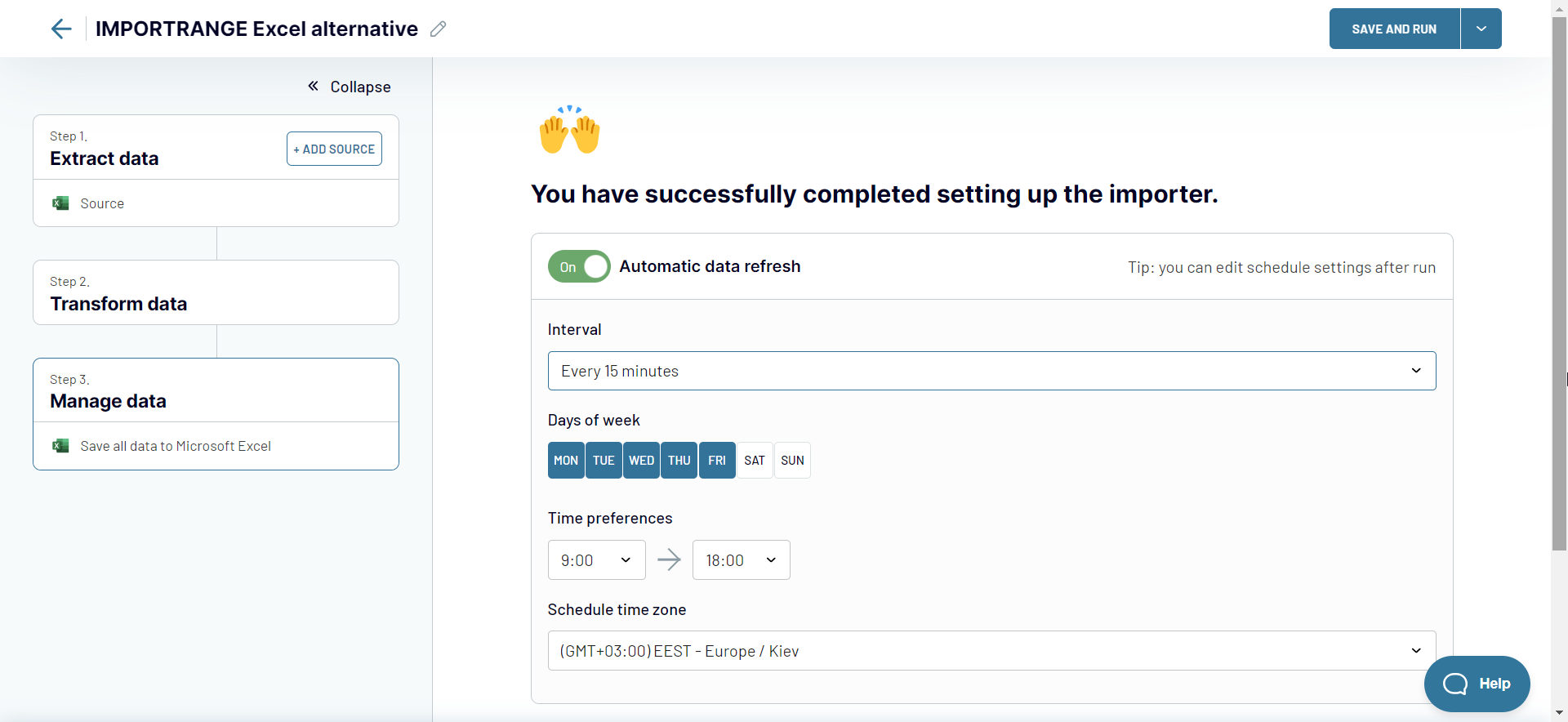Click the Collapse double-chevron icon
1568x722 pixels.
pyautogui.click(x=313, y=86)
